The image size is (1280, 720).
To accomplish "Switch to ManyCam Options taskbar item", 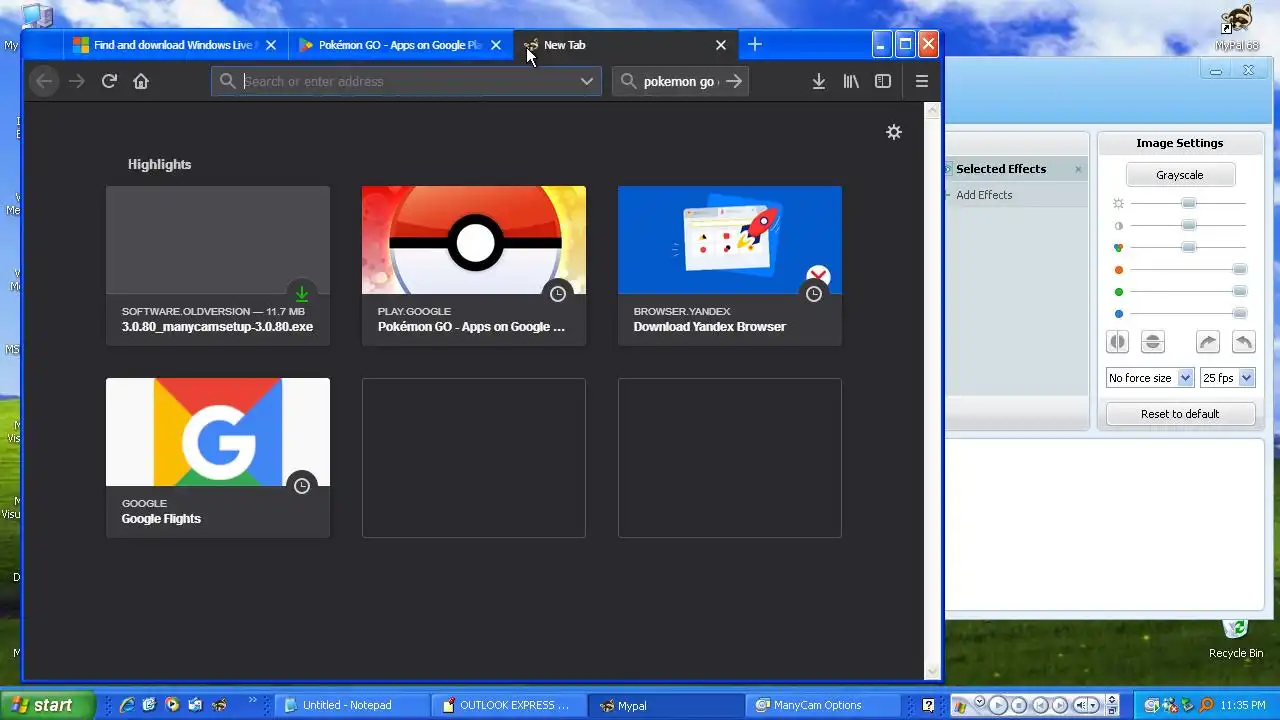I will point(825,705).
